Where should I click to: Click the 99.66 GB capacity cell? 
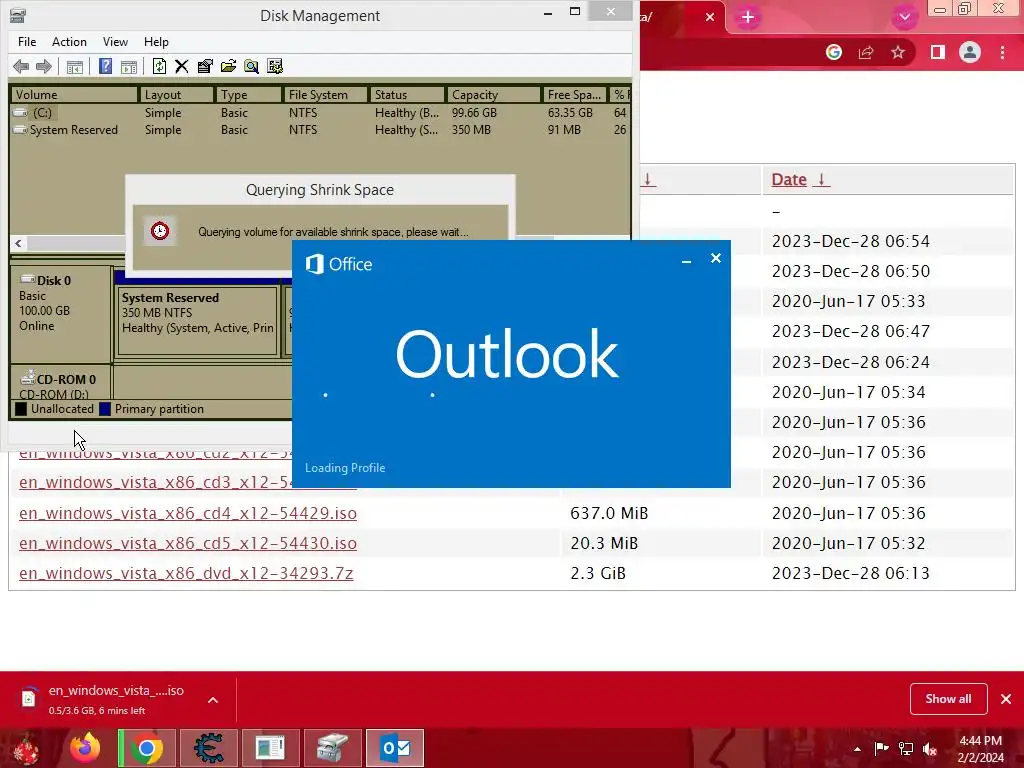(474, 113)
